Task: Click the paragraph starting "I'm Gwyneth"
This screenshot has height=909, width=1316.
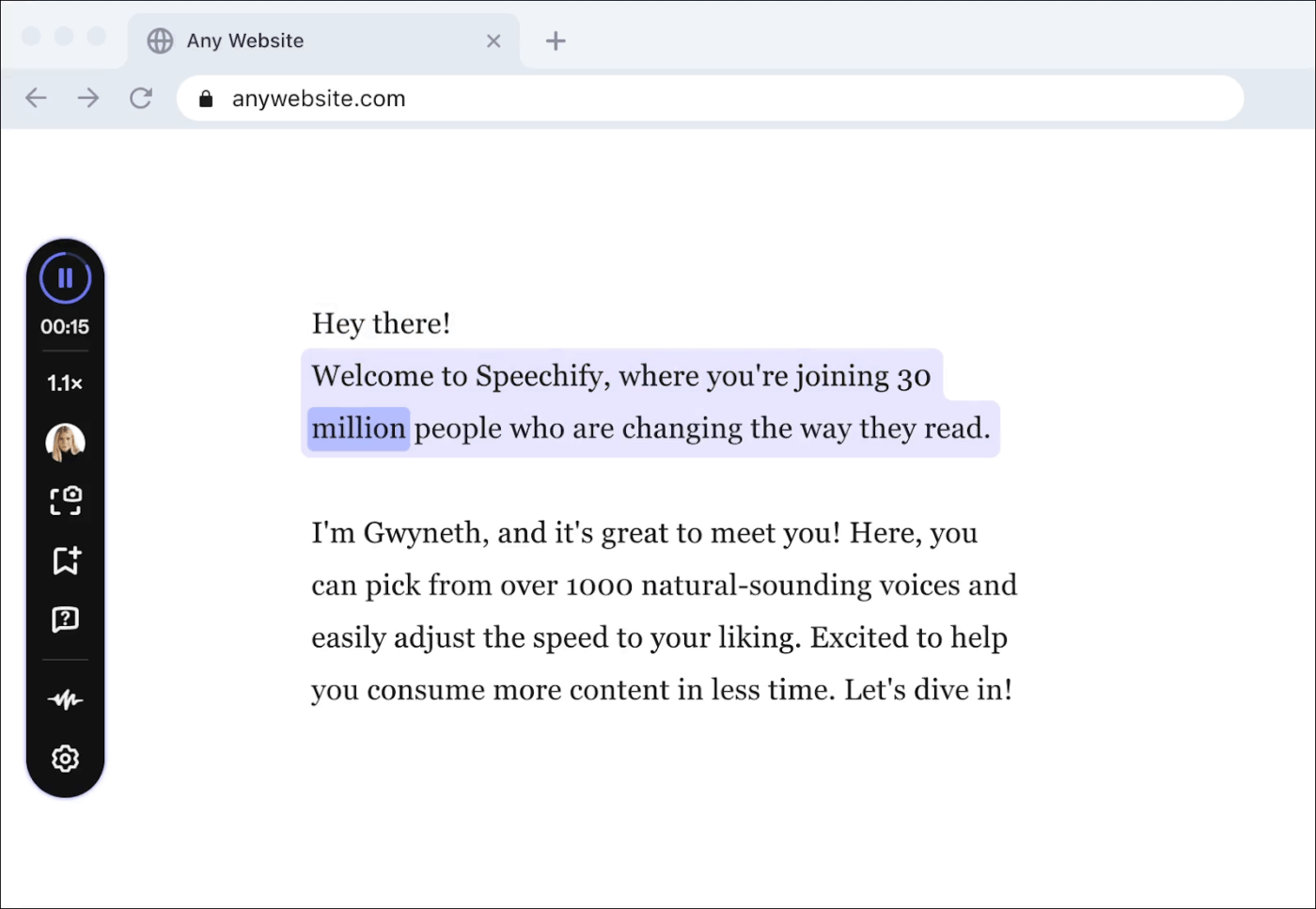Action: point(664,611)
